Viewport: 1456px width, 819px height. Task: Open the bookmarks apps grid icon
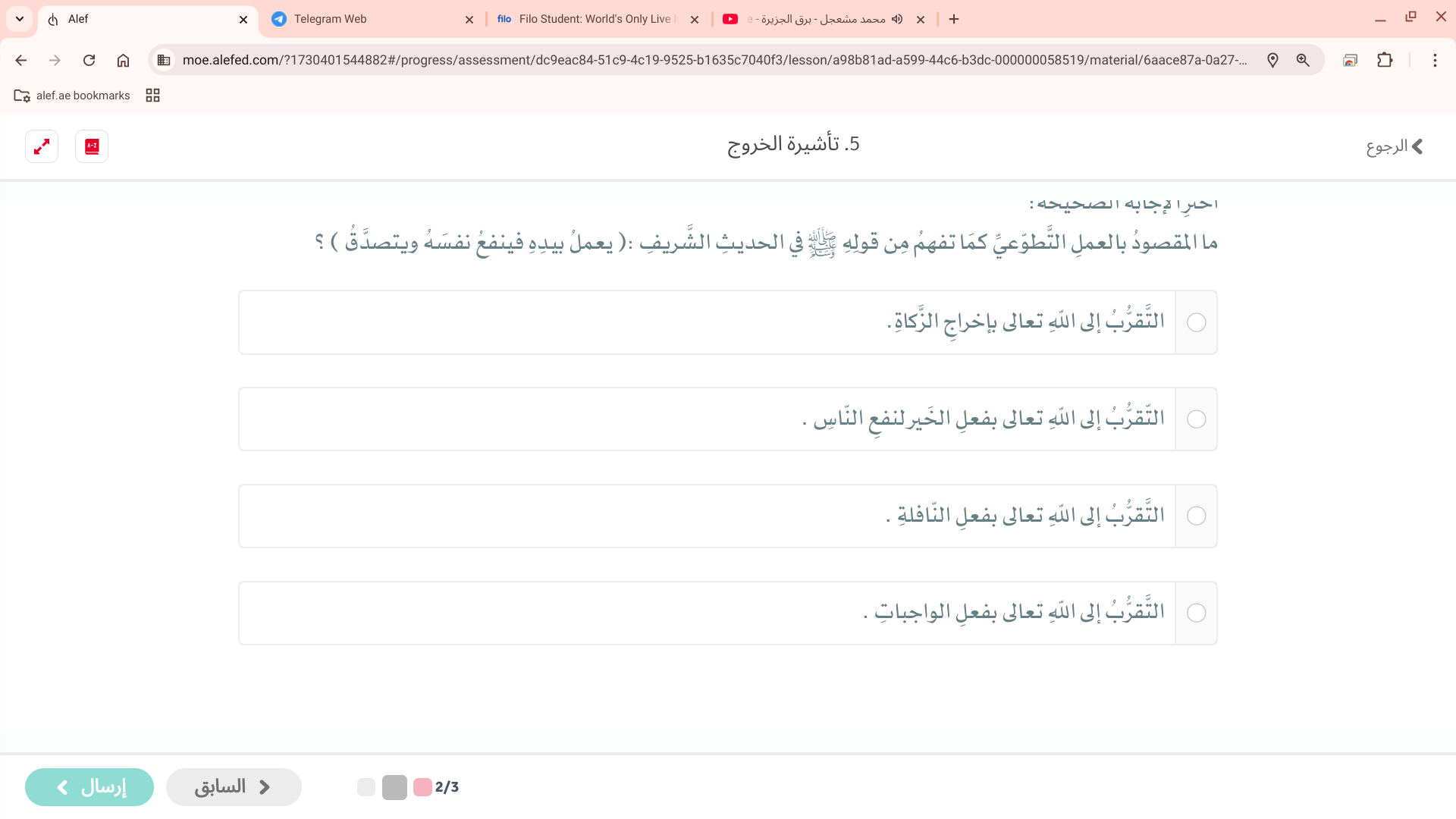[x=152, y=96]
